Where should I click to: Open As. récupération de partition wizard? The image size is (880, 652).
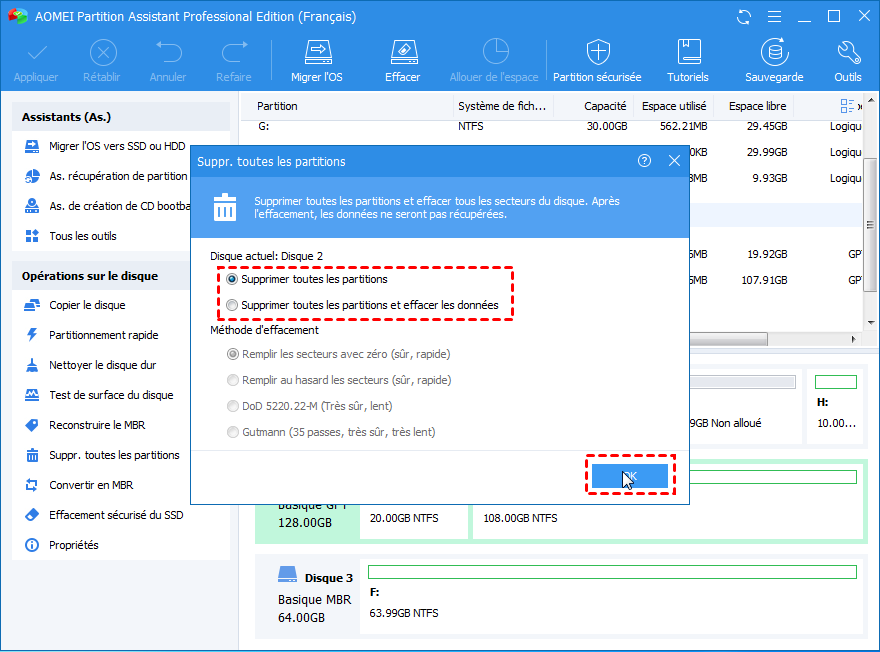pyautogui.click(x=106, y=176)
